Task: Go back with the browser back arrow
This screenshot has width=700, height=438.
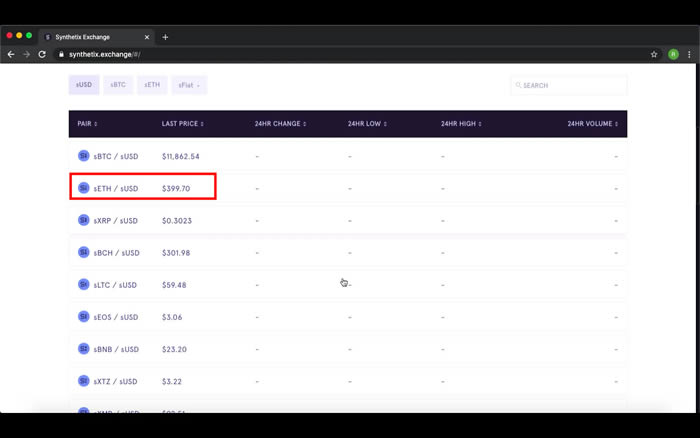Action: click(x=11, y=54)
